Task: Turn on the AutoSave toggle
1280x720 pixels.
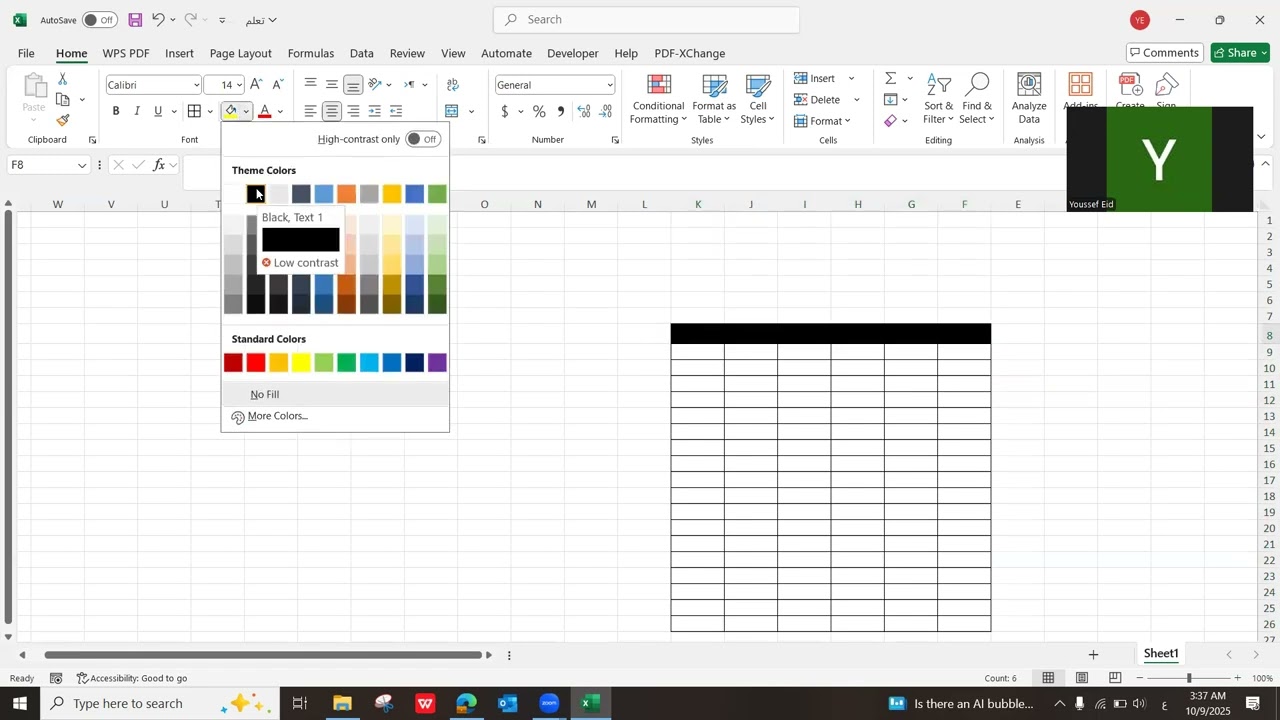Action: pyautogui.click(x=99, y=20)
